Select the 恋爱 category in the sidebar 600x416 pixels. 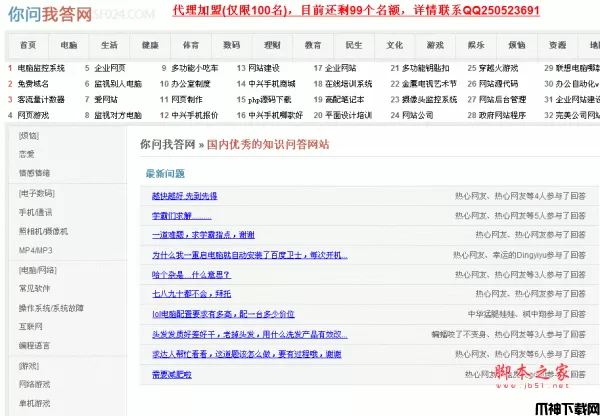pyautogui.click(x=27, y=154)
